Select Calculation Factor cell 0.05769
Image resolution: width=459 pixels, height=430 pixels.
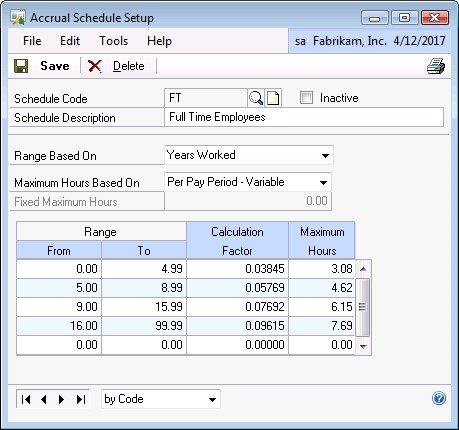click(x=238, y=288)
